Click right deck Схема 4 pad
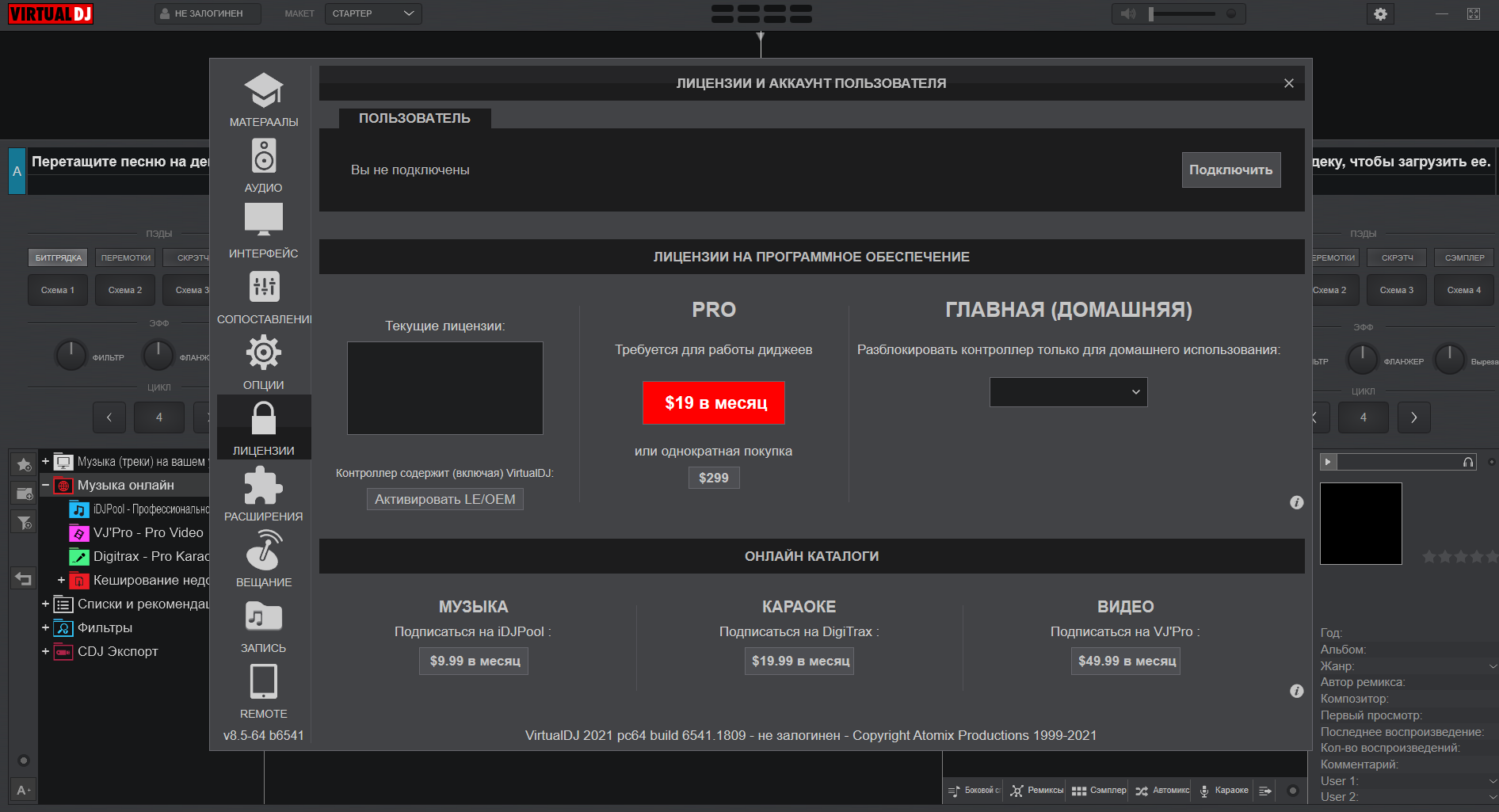 coord(1464,290)
